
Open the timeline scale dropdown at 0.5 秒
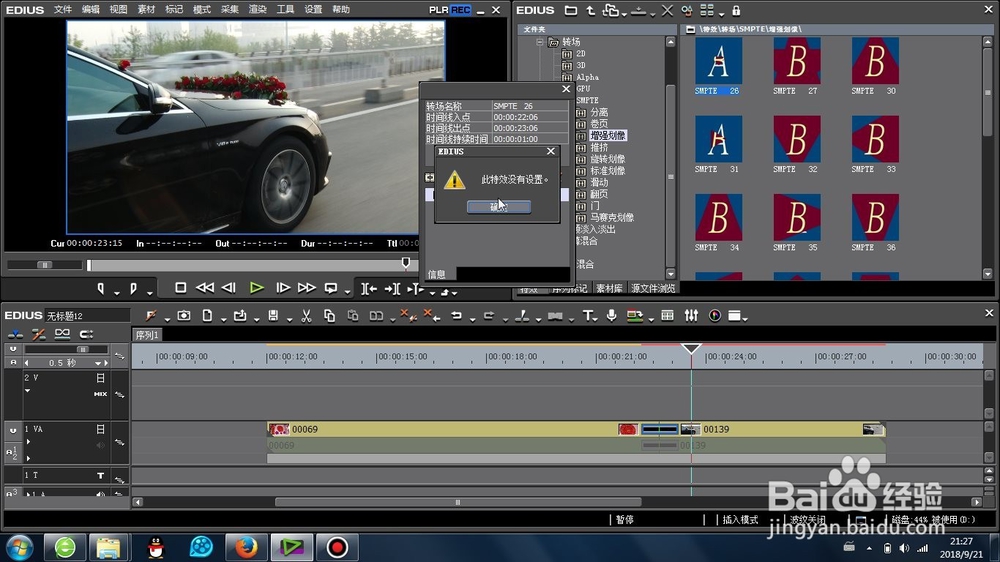[x=98, y=363]
